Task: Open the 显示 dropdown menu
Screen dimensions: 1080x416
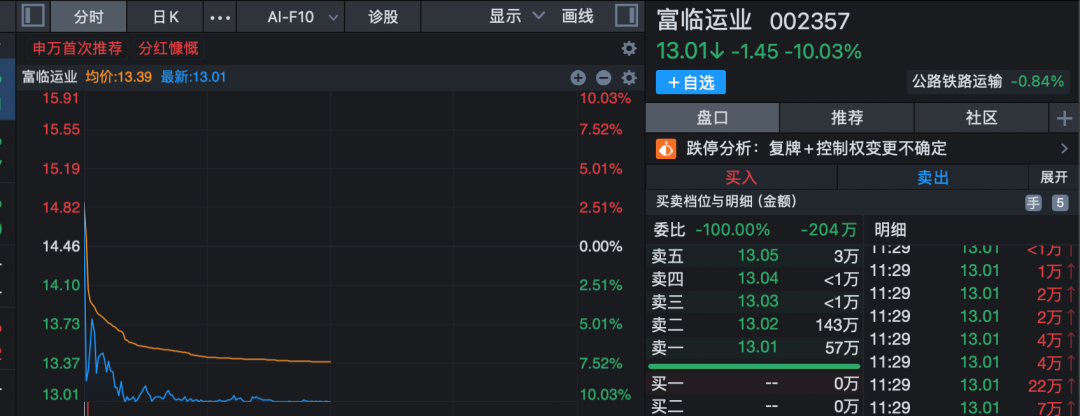Action: coord(517,16)
